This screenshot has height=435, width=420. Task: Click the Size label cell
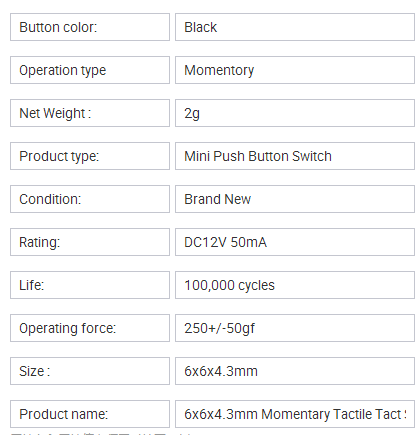[90, 371]
